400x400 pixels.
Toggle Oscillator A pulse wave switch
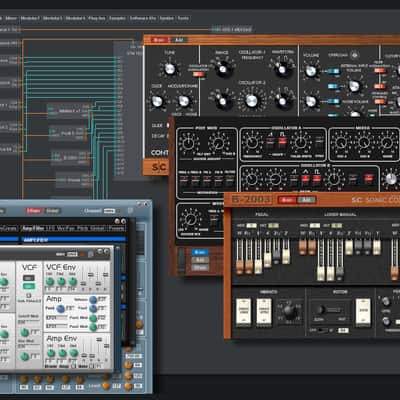point(282,142)
